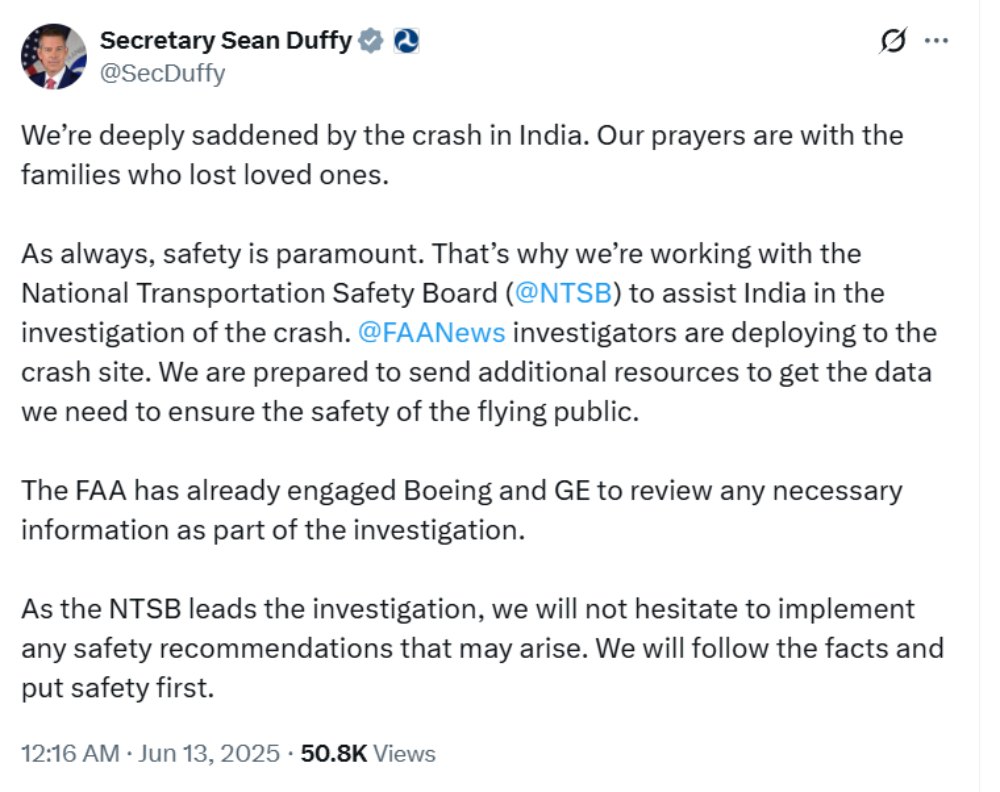Click the "We're deeply saddened" opening sentence

[300, 135]
